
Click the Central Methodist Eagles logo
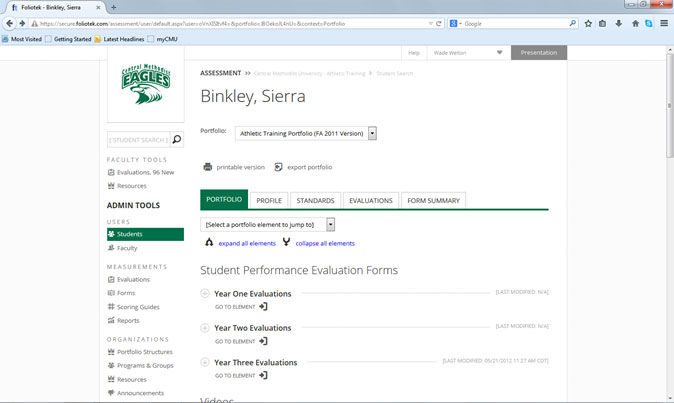(x=146, y=85)
